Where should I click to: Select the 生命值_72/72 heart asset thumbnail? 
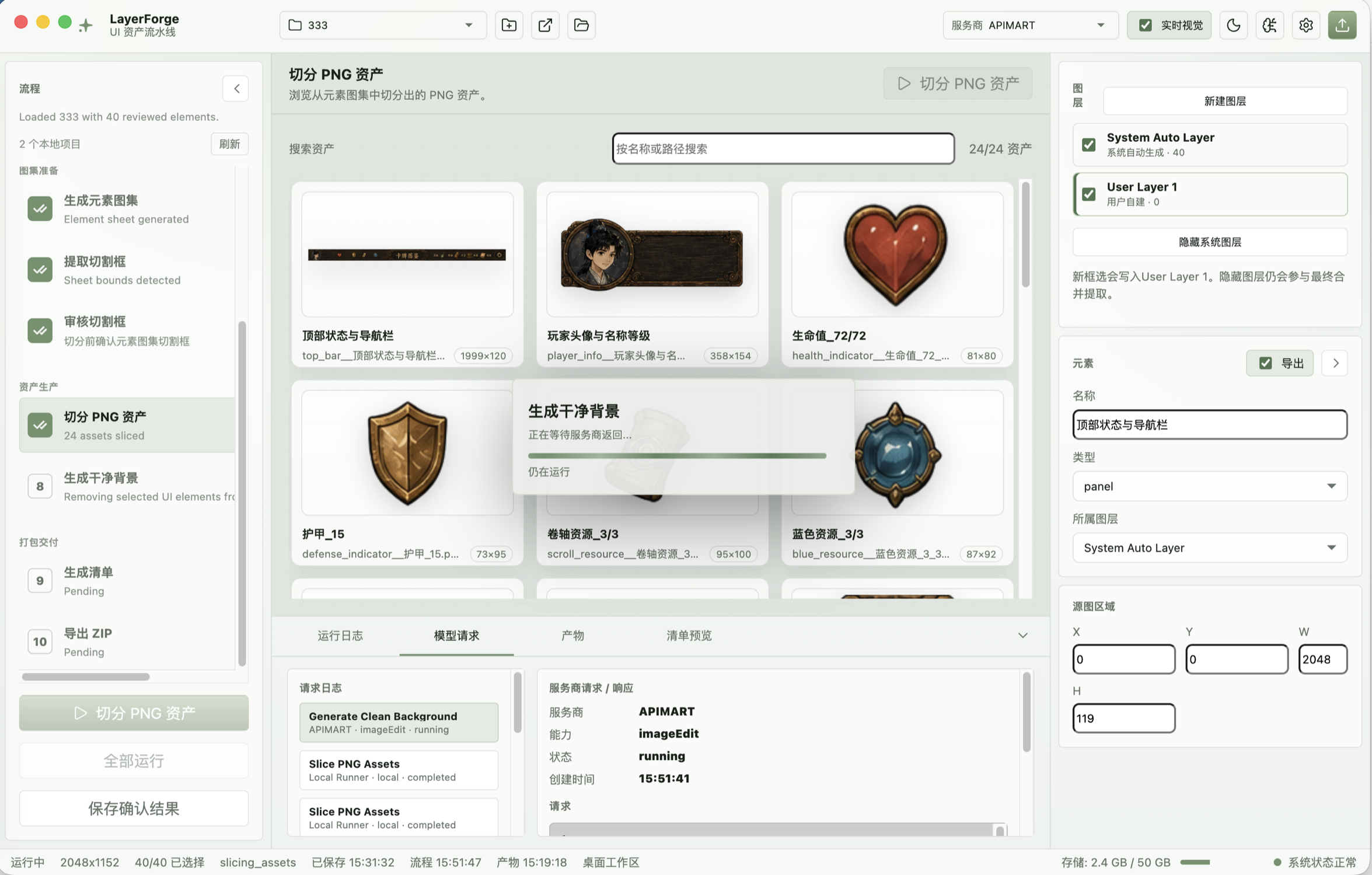pyautogui.click(x=897, y=255)
